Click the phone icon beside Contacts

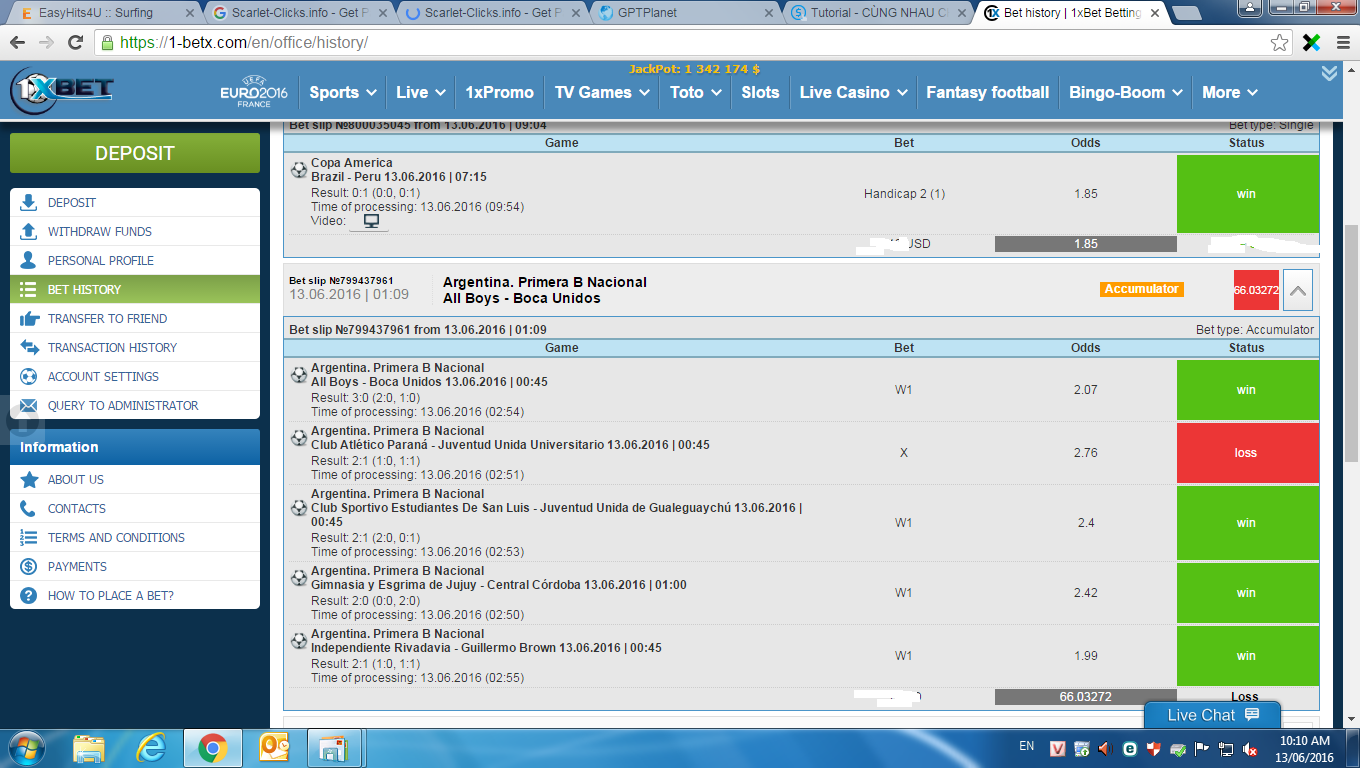(29, 508)
